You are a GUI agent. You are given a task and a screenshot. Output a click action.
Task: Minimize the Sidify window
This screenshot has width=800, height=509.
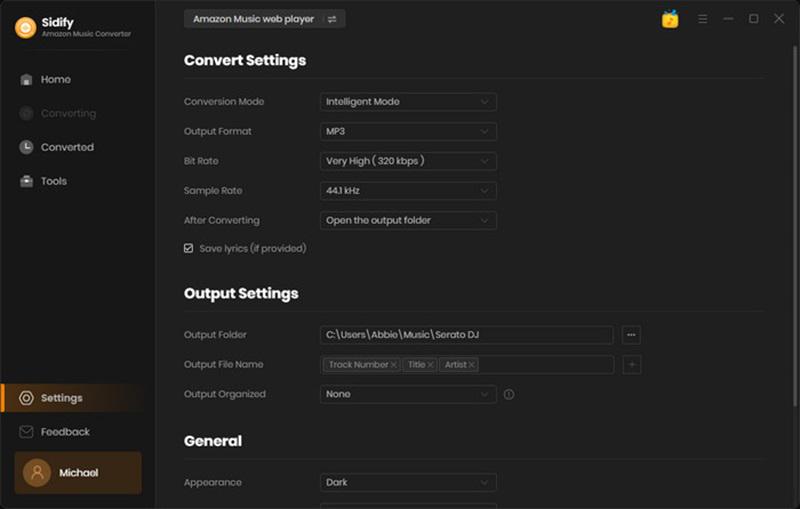point(728,19)
